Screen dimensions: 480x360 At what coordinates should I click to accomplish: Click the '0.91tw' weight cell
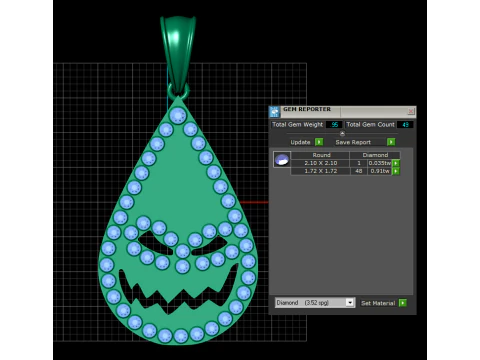coord(380,171)
